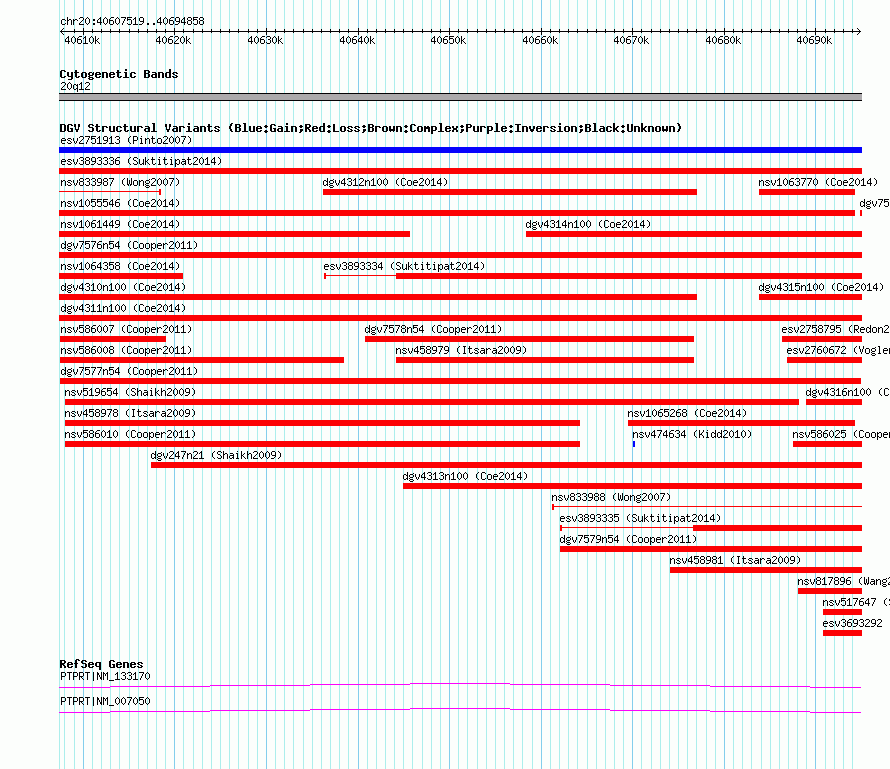Click the red bar under dgv247n21
Image resolution: width=890 pixels, height=769 pixels.
(x=506, y=465)
